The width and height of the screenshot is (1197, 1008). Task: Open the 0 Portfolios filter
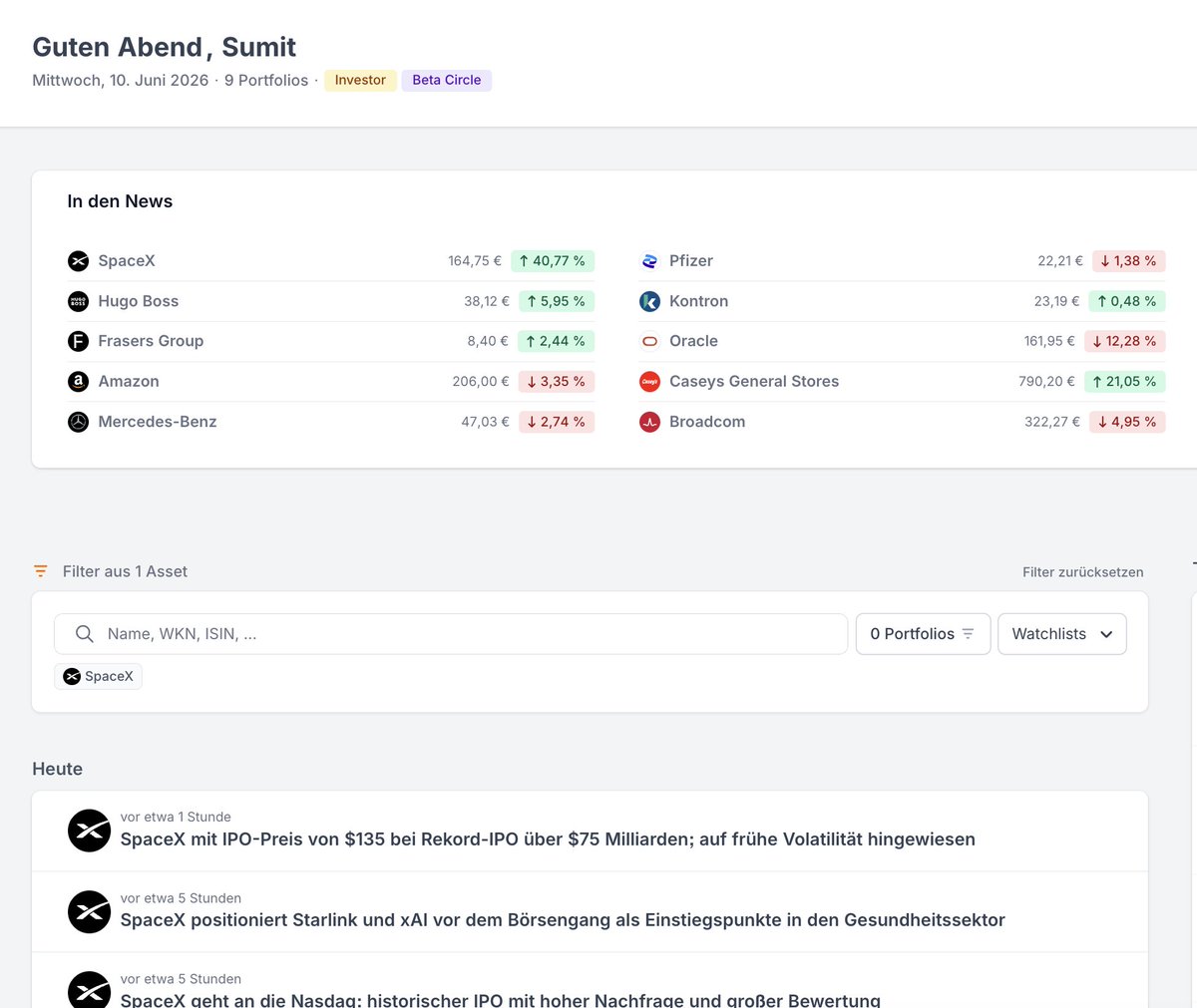pos(923,634)
